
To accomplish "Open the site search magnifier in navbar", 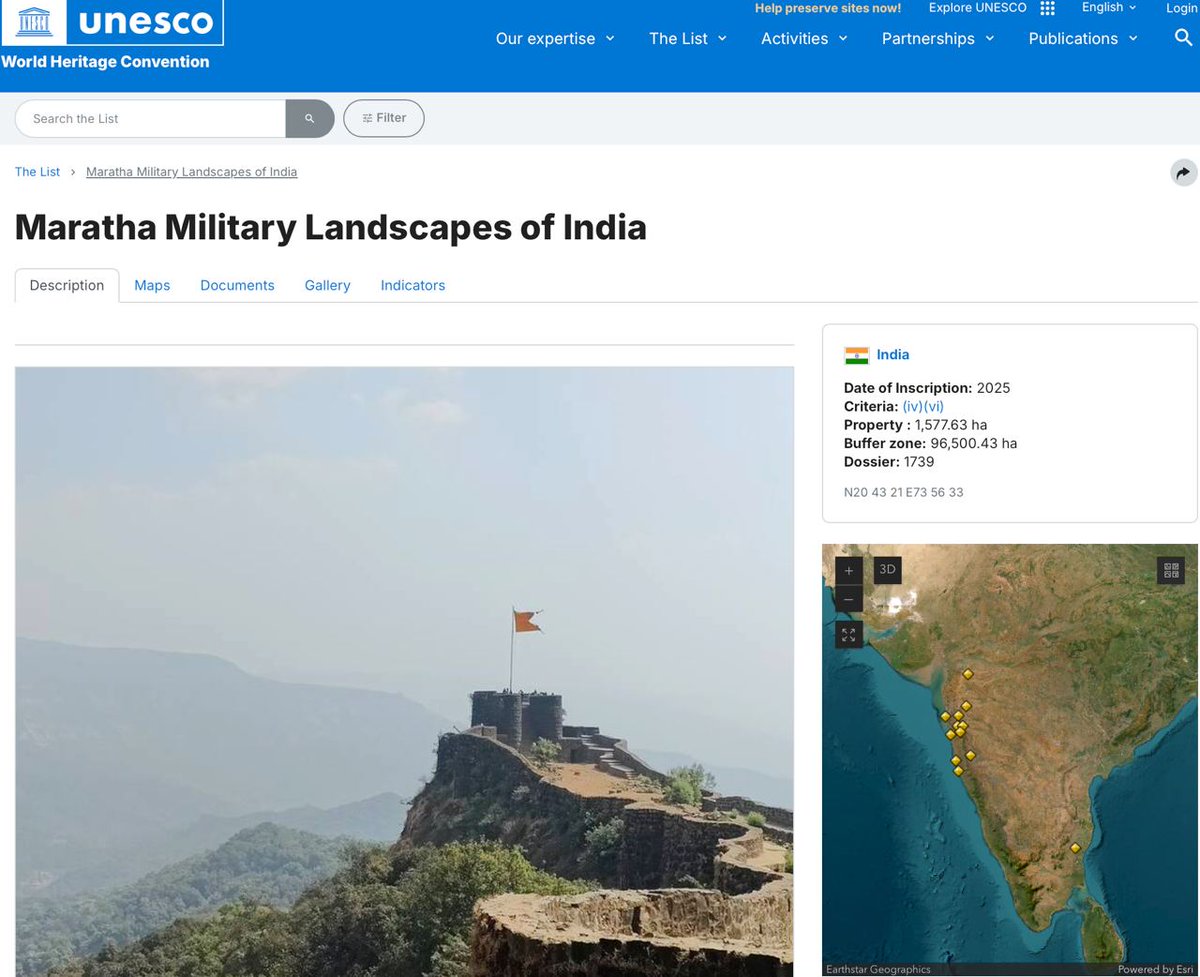I will click(1183, 38).
